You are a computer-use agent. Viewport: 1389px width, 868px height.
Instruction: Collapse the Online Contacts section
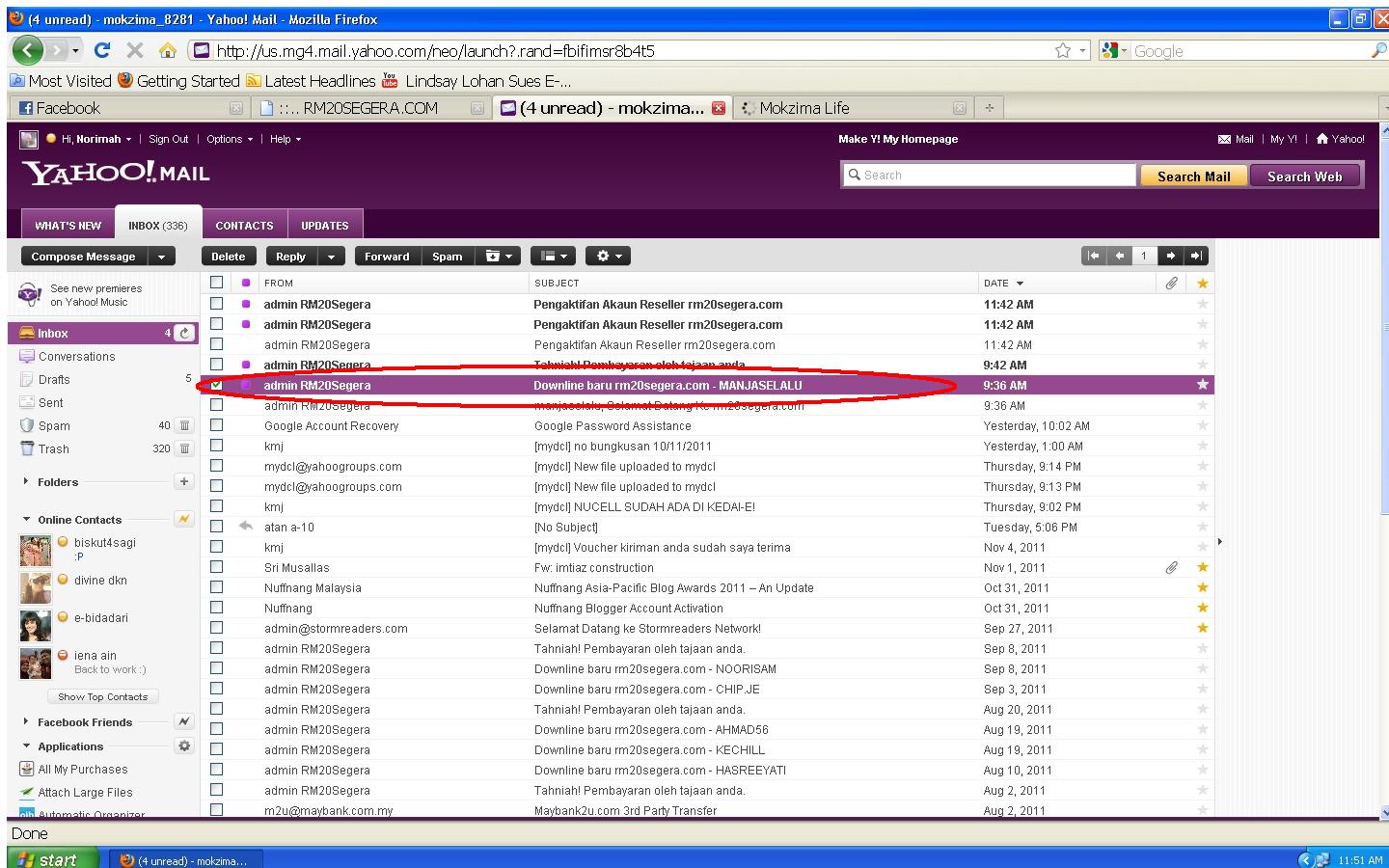click(x=26, y=519)
